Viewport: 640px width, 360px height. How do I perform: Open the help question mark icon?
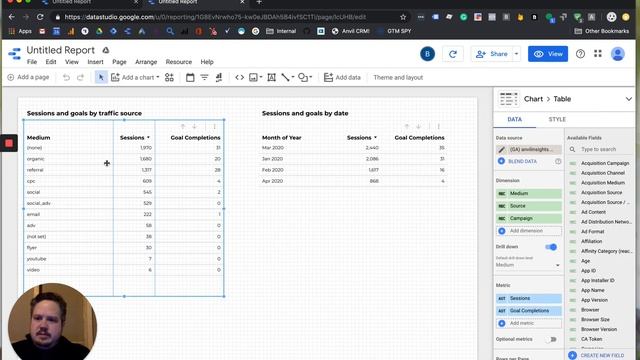tap(580, 54)
